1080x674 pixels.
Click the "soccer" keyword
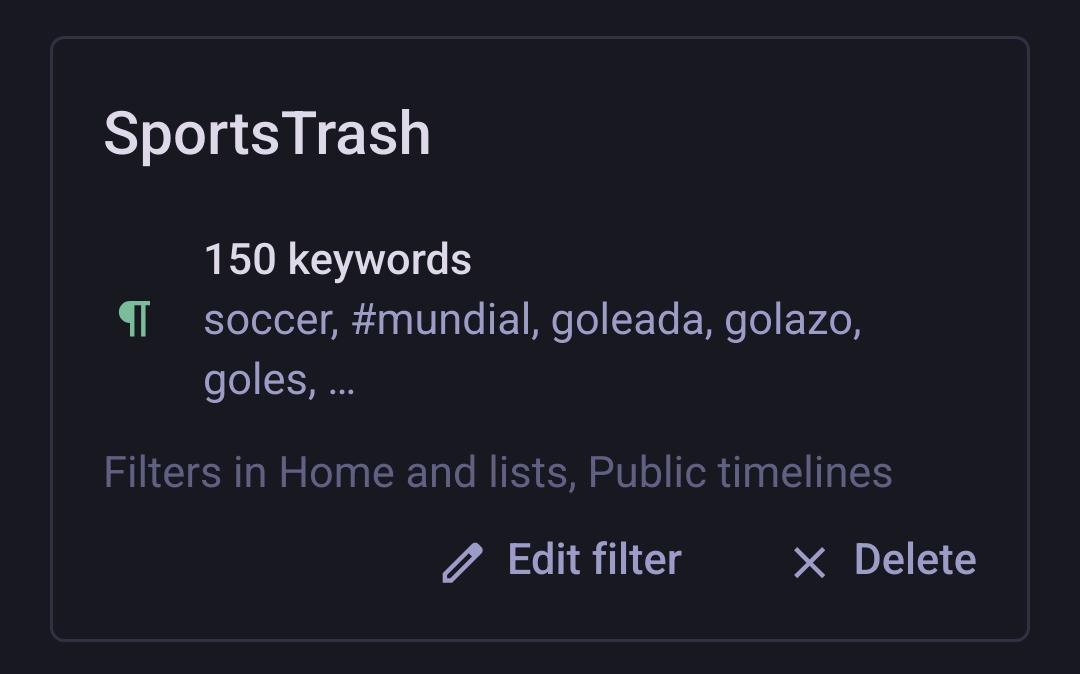point(268,321)
